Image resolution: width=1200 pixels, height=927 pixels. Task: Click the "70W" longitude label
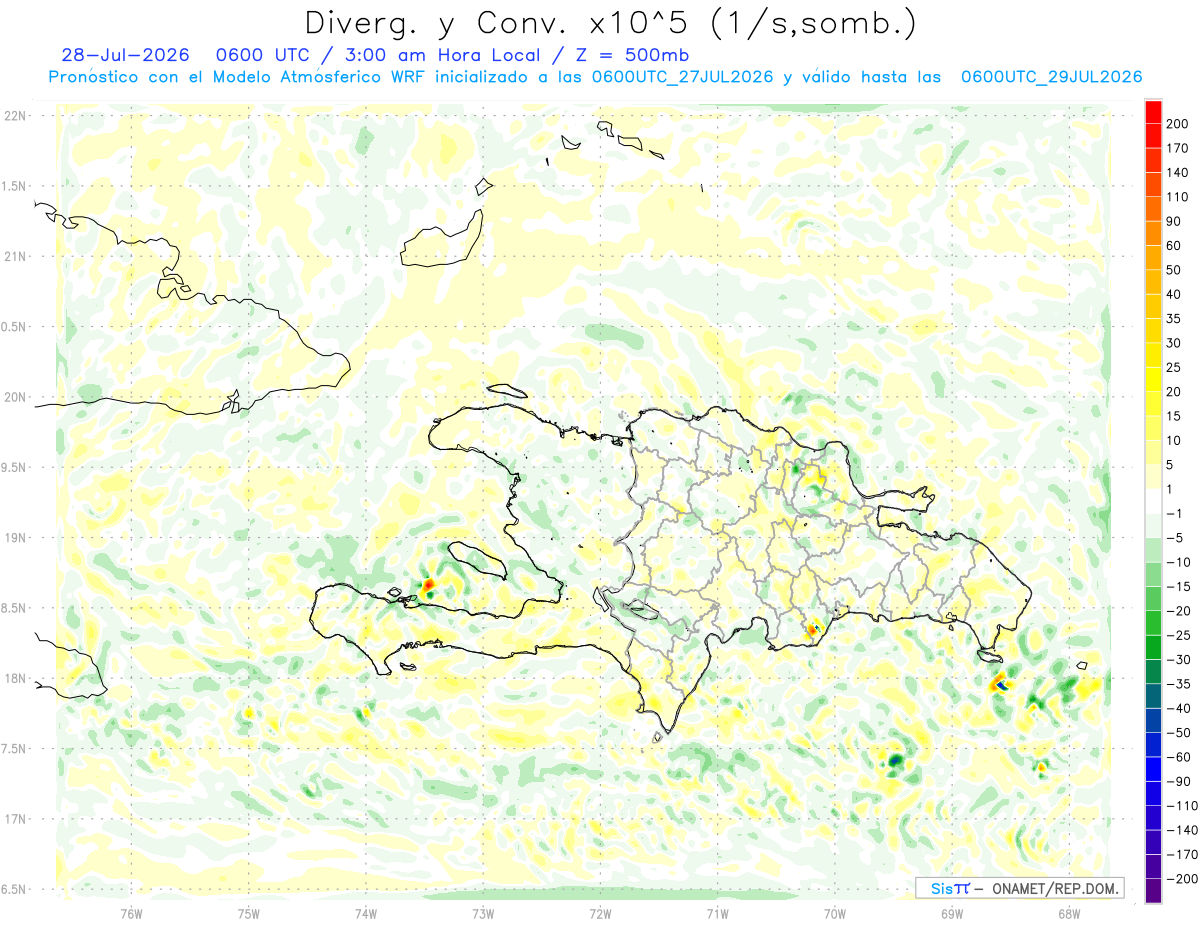point(835,913)
